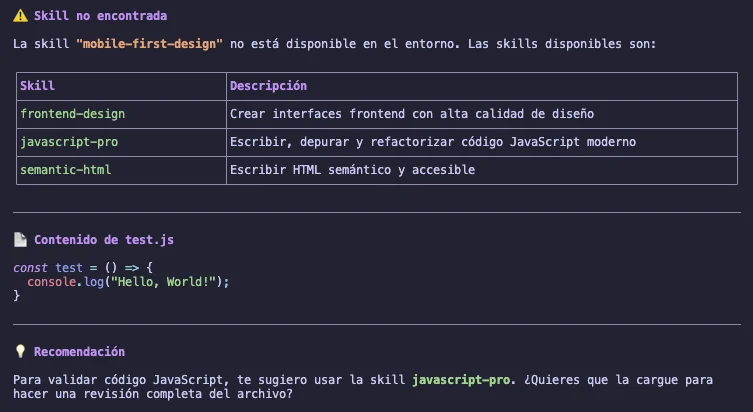Viewport: 753px width, 412px height.
Task: Click the quoted text "mobile-first-design"
Action: [x=149, y=44]
